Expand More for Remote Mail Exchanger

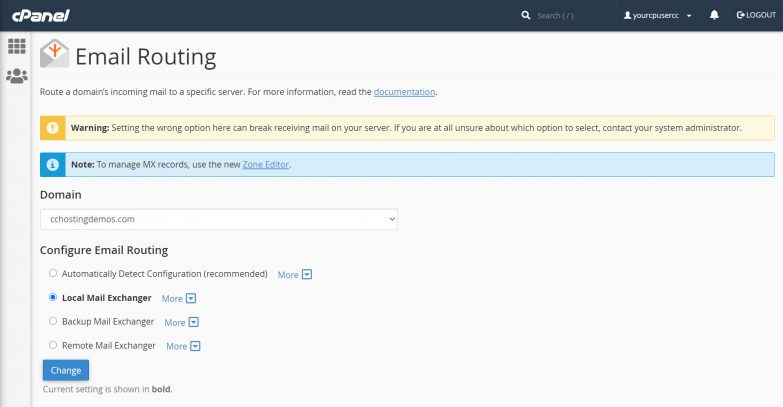[183, 346]
